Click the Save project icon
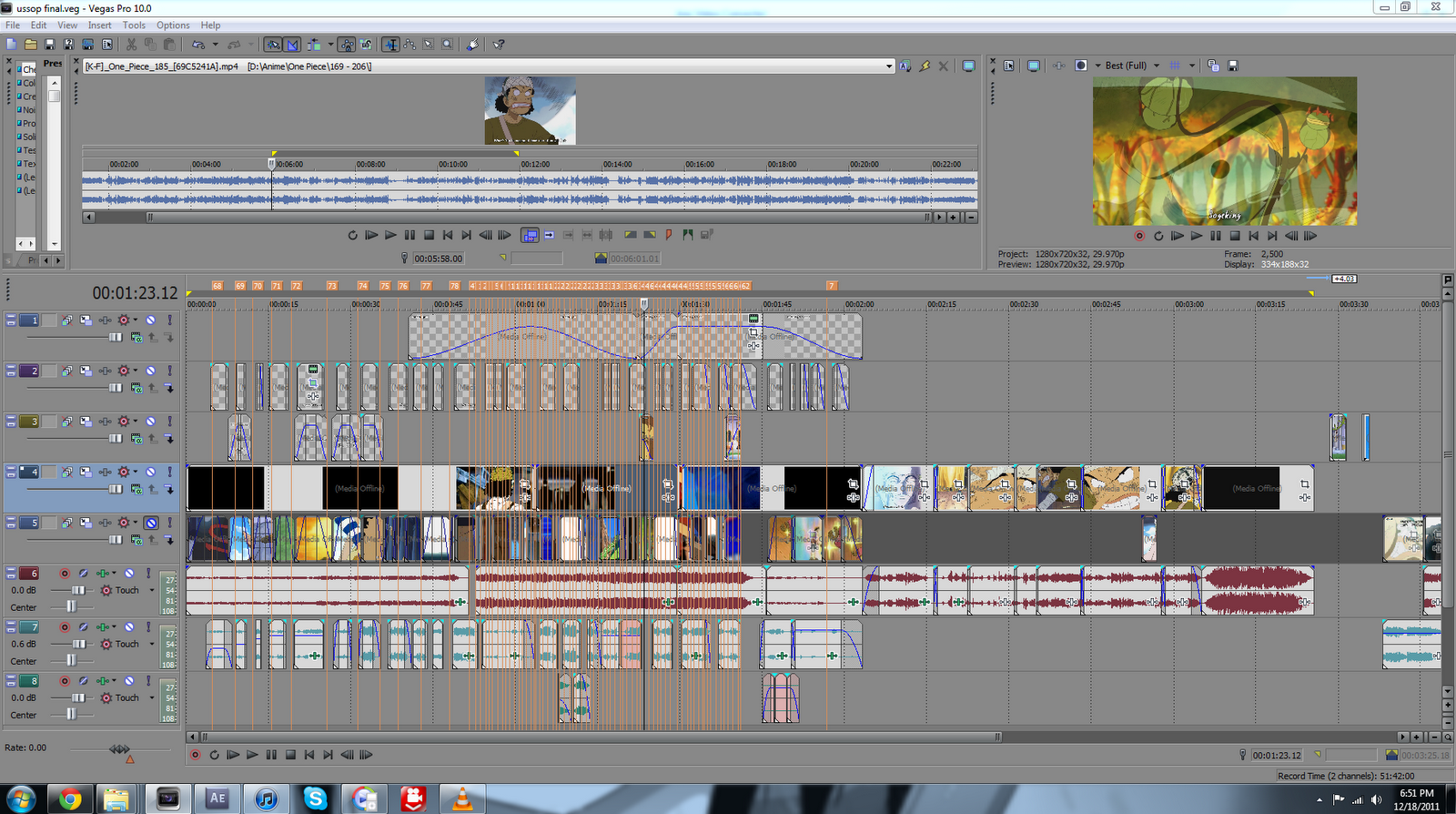This screenshot has height=814, width=1456. pos(50,44)
